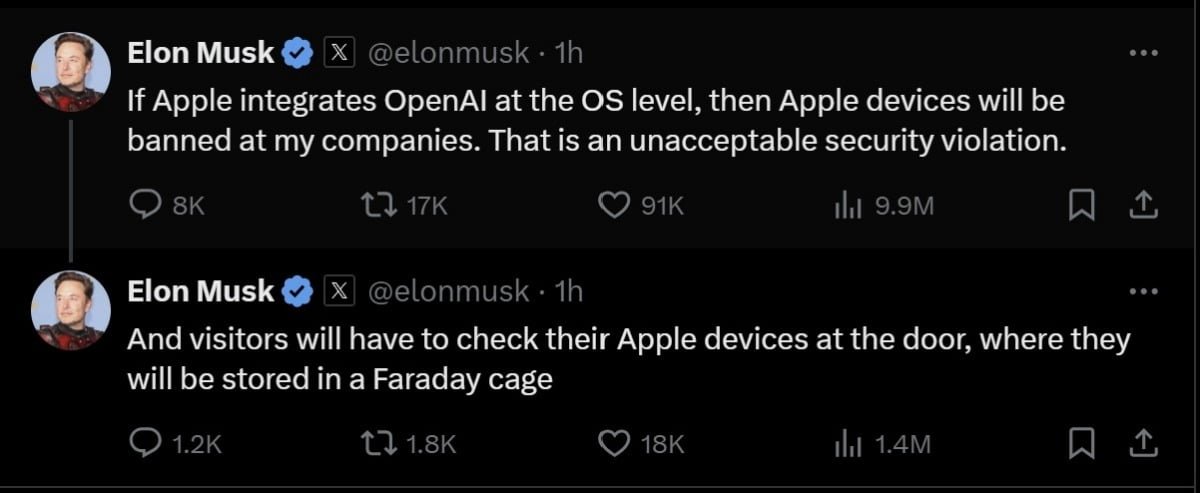1200x493 pixels.
Task: Bookmark the Faraday cage tweet
Action: [1081, 443]
